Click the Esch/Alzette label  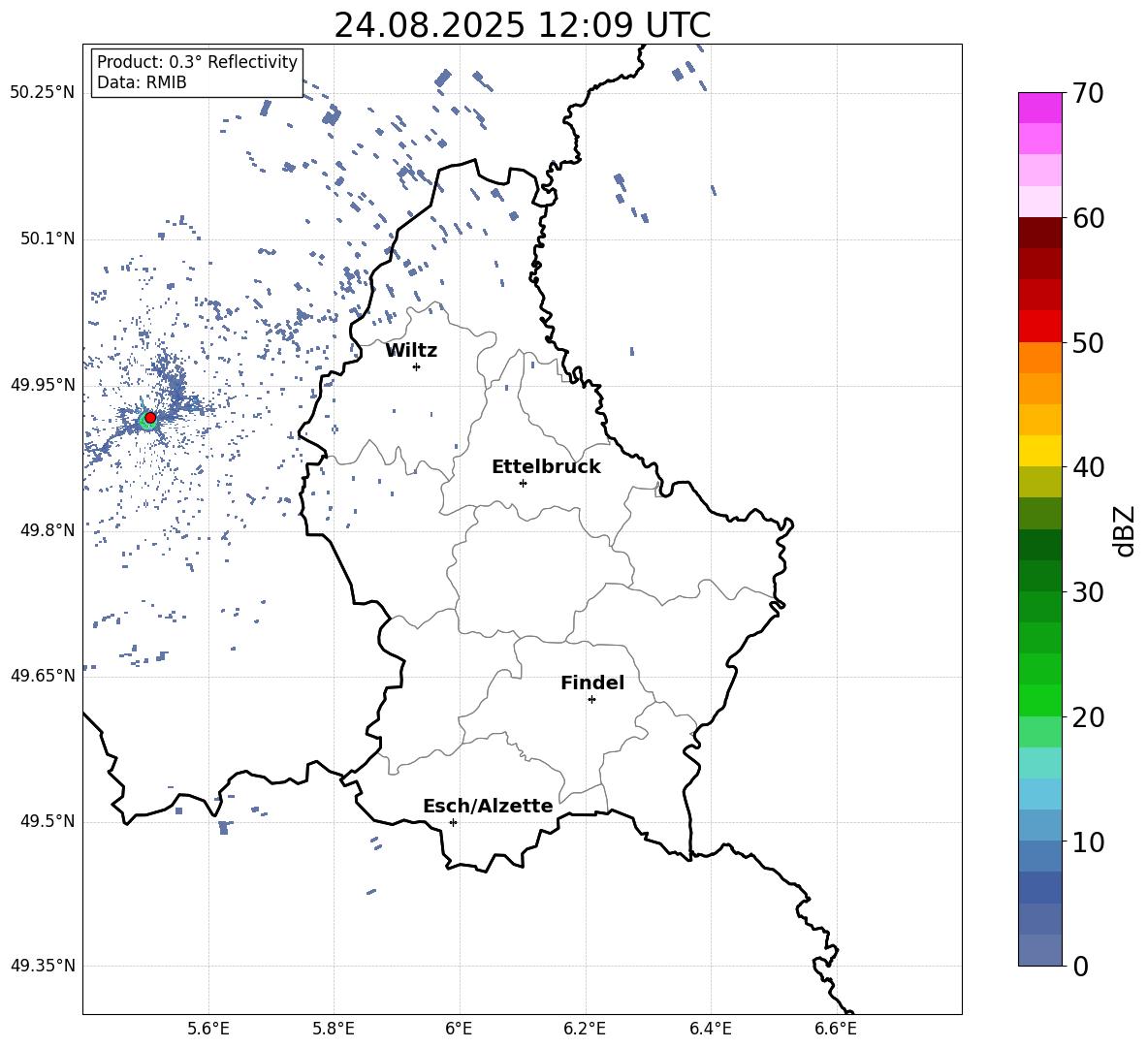(488, 806)
